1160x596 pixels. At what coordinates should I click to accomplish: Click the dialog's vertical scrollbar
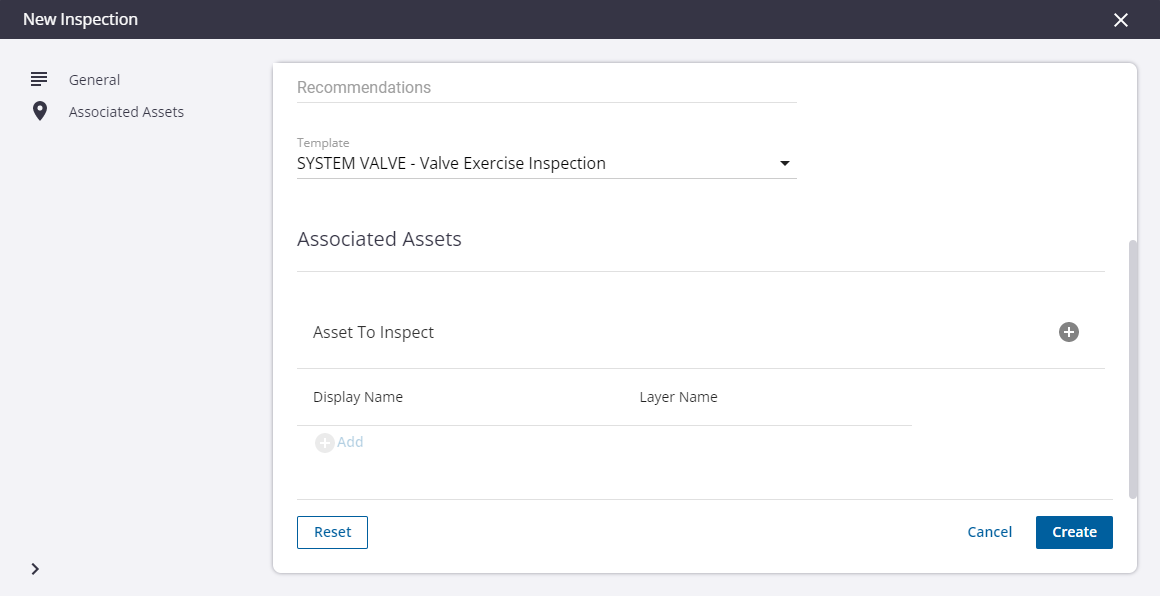point(1133,368)
